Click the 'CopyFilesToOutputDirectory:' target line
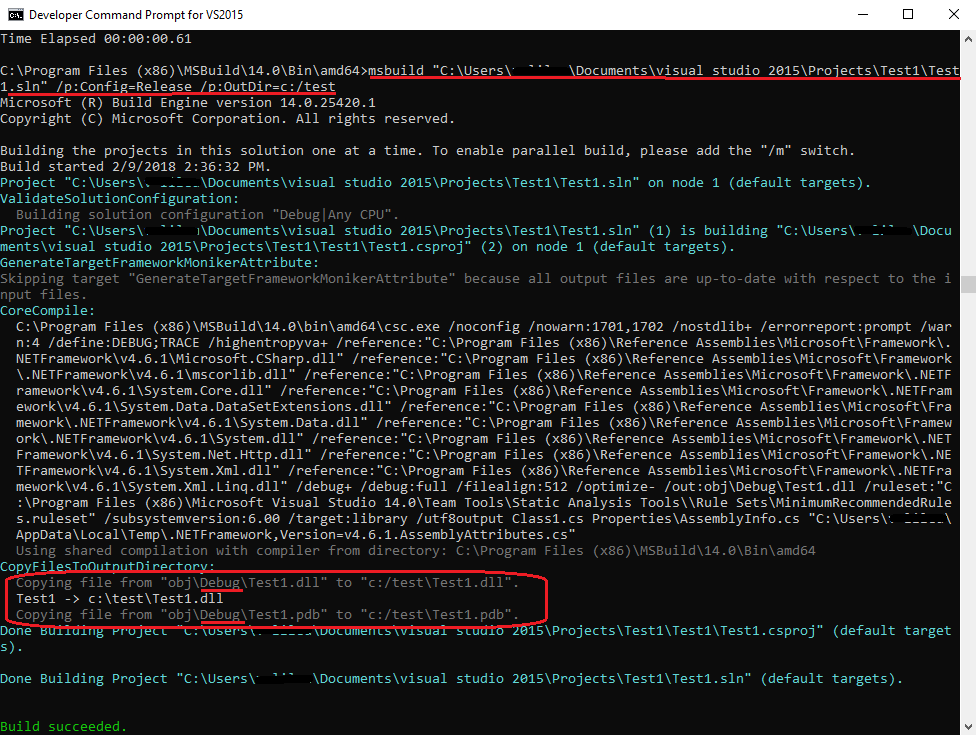976x735 pixels. pyautogui.click(x=107, y=566)
